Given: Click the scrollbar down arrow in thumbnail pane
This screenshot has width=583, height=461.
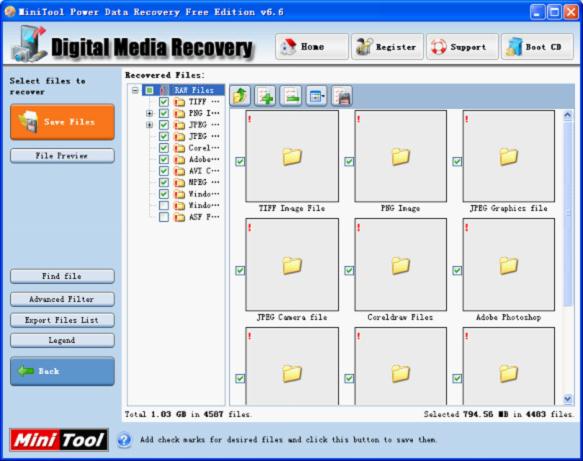Looking at the screenshot, I should pos(567,399).
